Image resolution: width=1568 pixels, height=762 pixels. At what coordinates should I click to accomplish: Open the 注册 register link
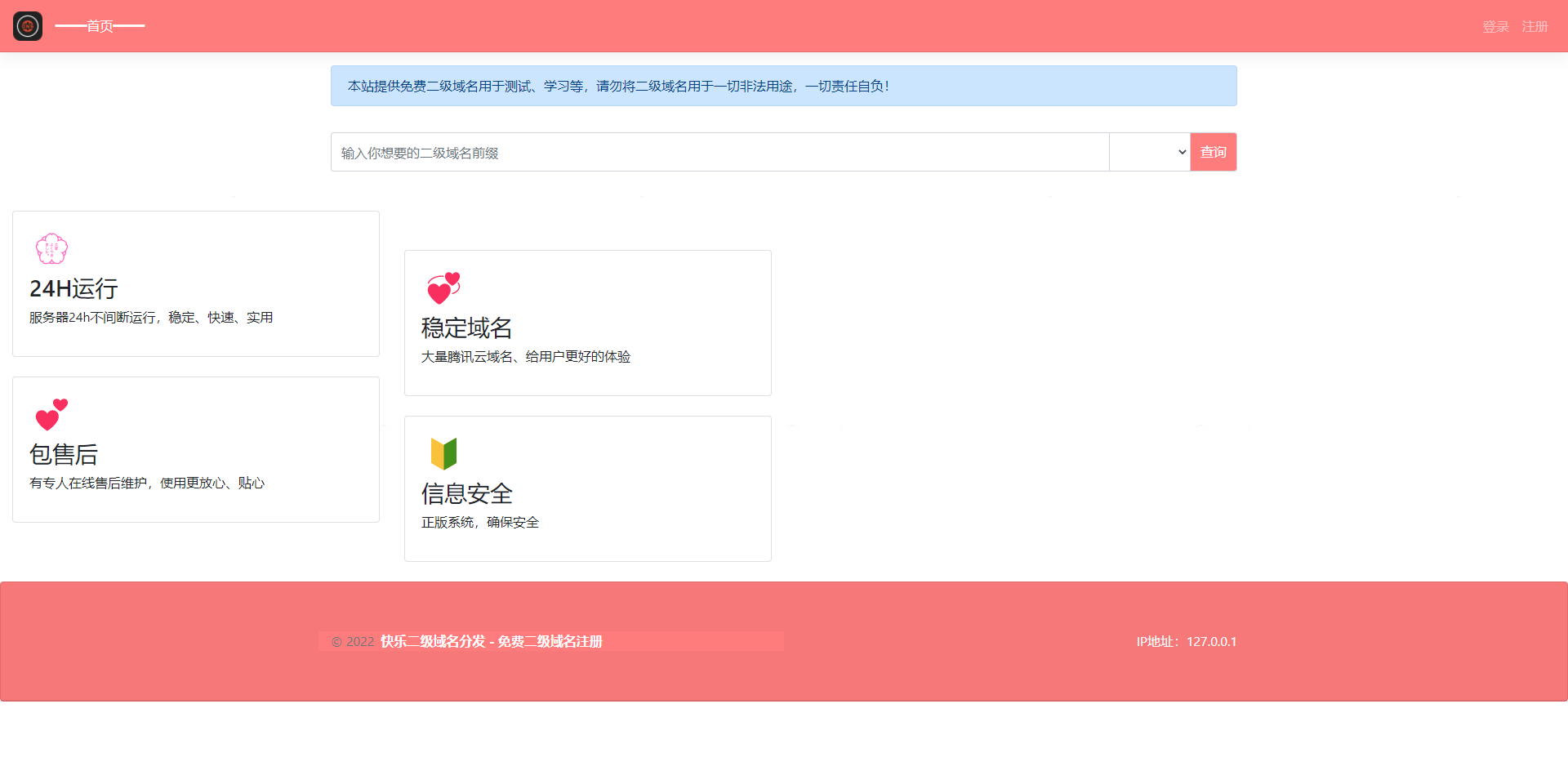[1535, 27]
